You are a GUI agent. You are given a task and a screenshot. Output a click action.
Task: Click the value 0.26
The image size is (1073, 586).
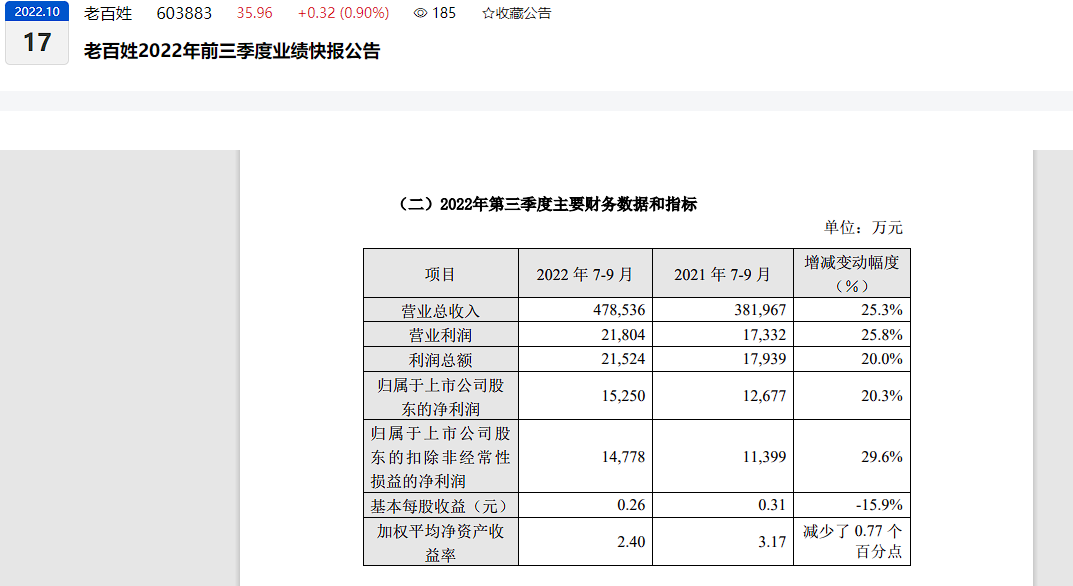coord(631,505)
